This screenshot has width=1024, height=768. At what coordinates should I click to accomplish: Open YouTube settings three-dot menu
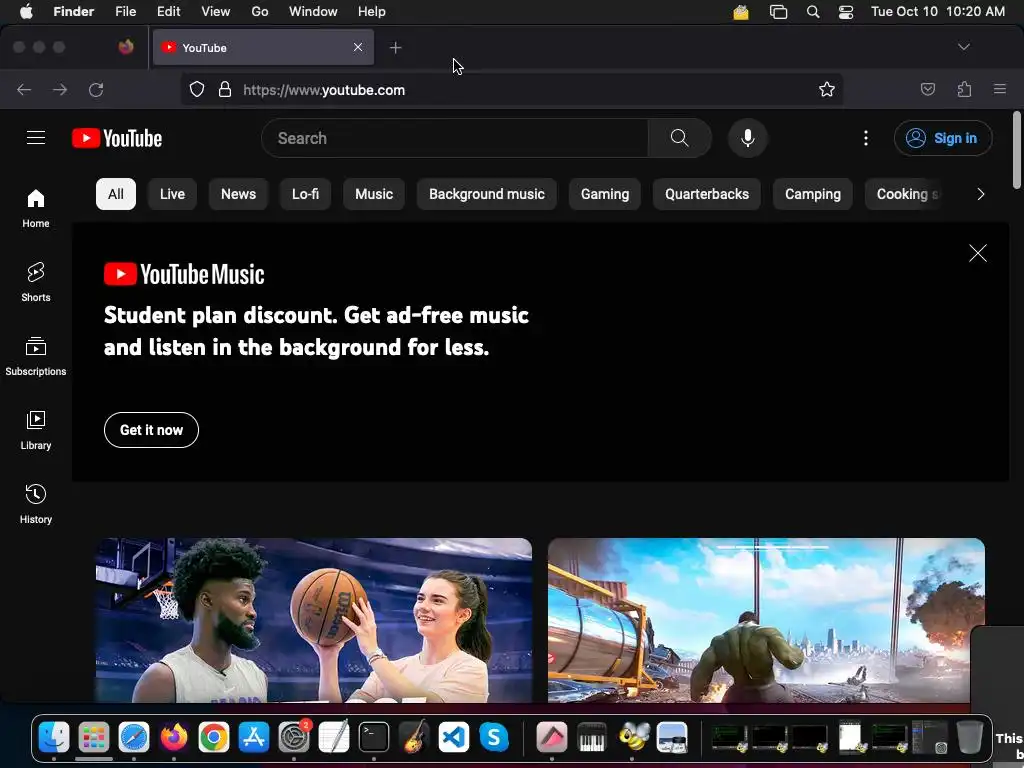(x=866, y=138)
